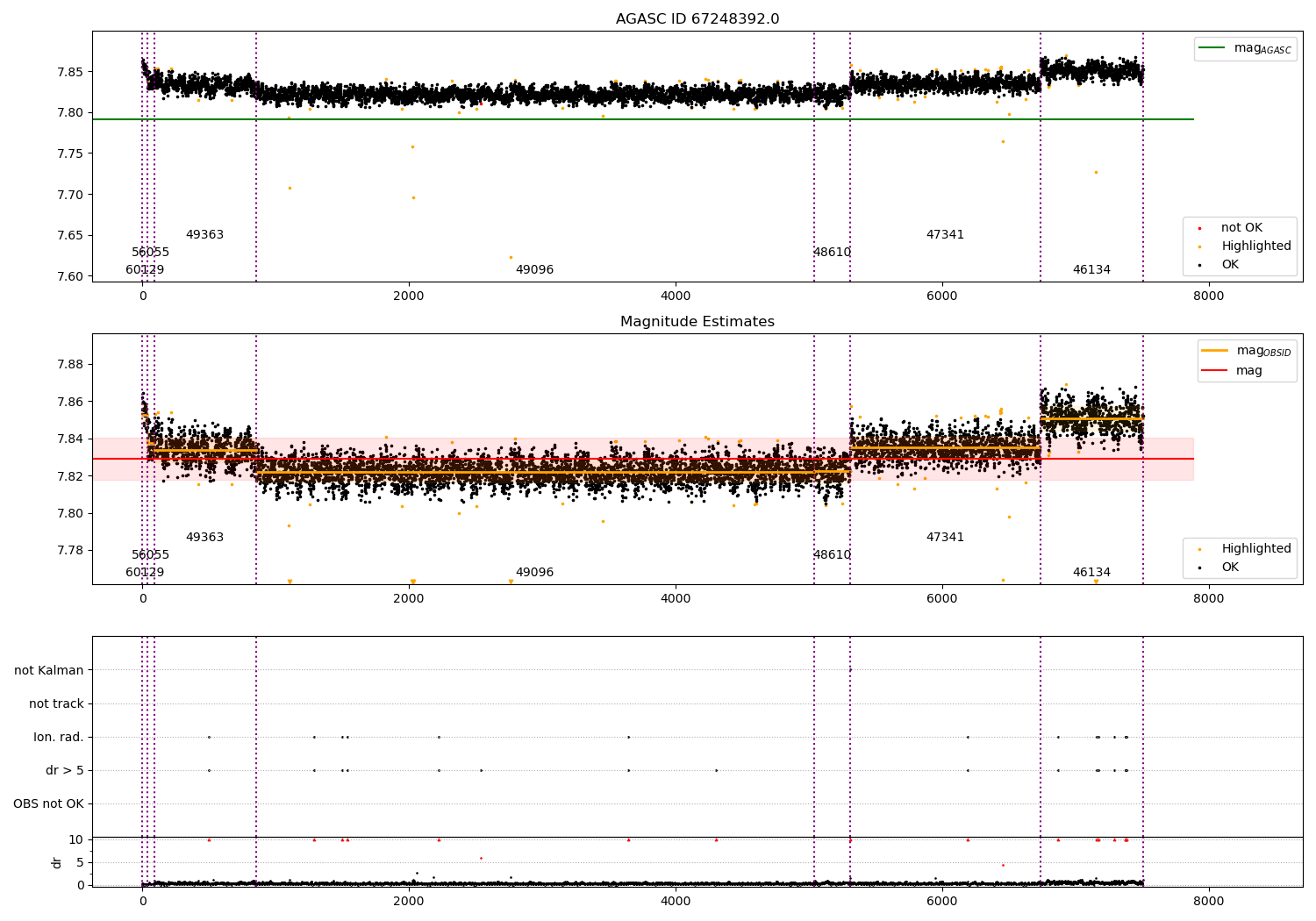1316x921 pixels.
Task: Click the red line sample beside 'mag' legend
Action: pyautogui.click(x=1215, y=371)
